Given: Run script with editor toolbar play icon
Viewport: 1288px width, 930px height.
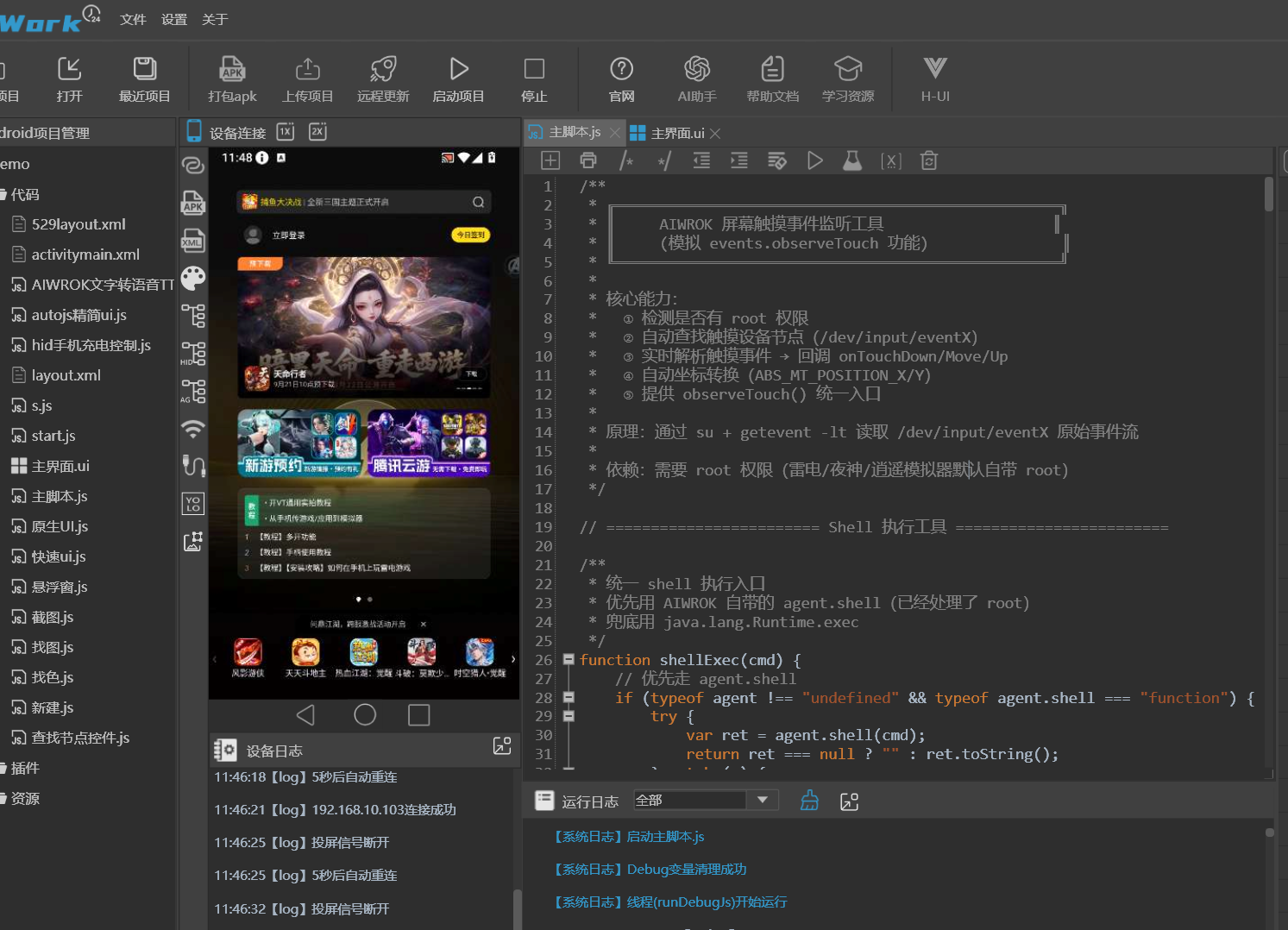Looking at the screenshot, I should pyautogui.click(x=815, y=160).
